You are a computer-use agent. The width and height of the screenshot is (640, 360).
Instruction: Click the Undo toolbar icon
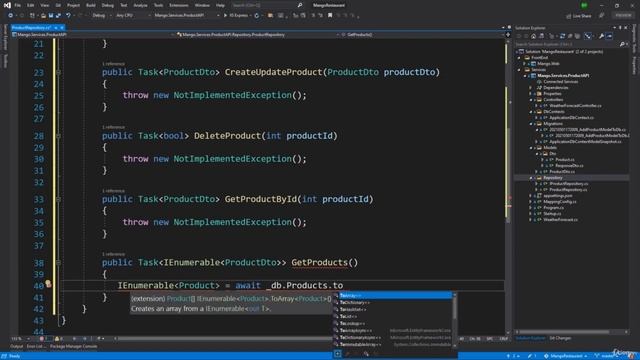(68, 16)
